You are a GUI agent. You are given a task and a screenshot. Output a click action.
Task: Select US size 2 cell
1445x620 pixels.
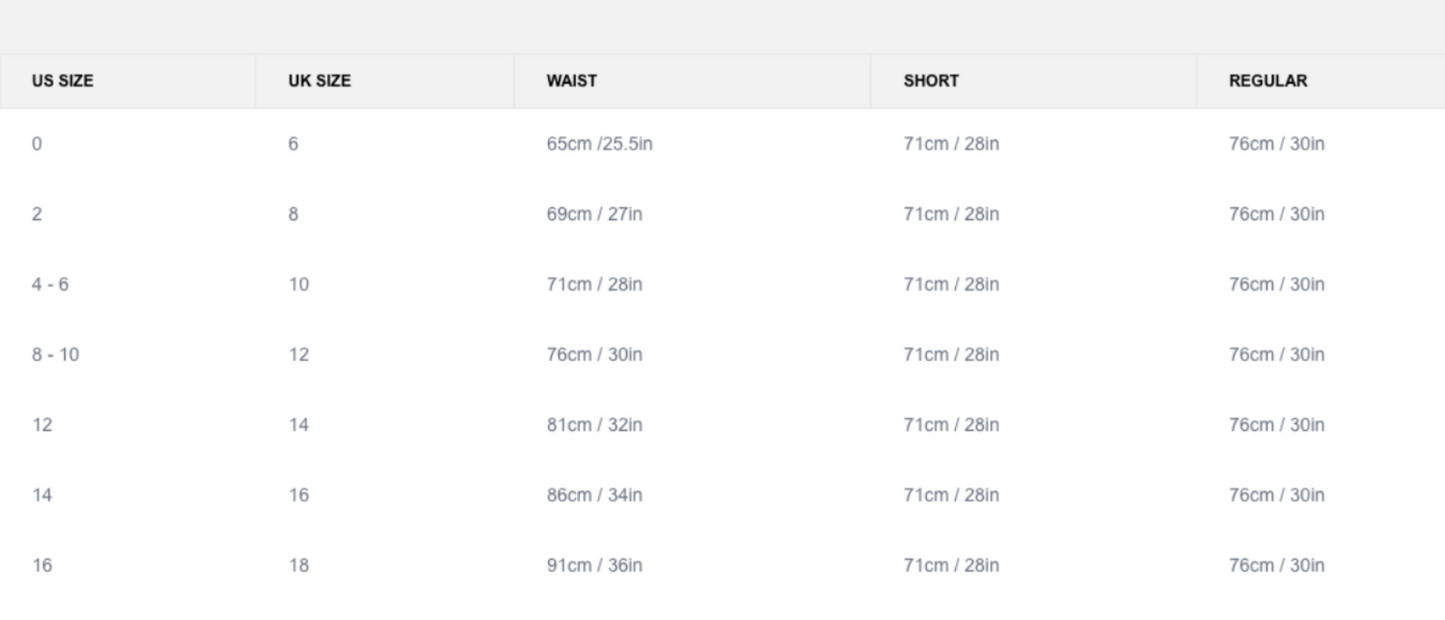[37, 214]
